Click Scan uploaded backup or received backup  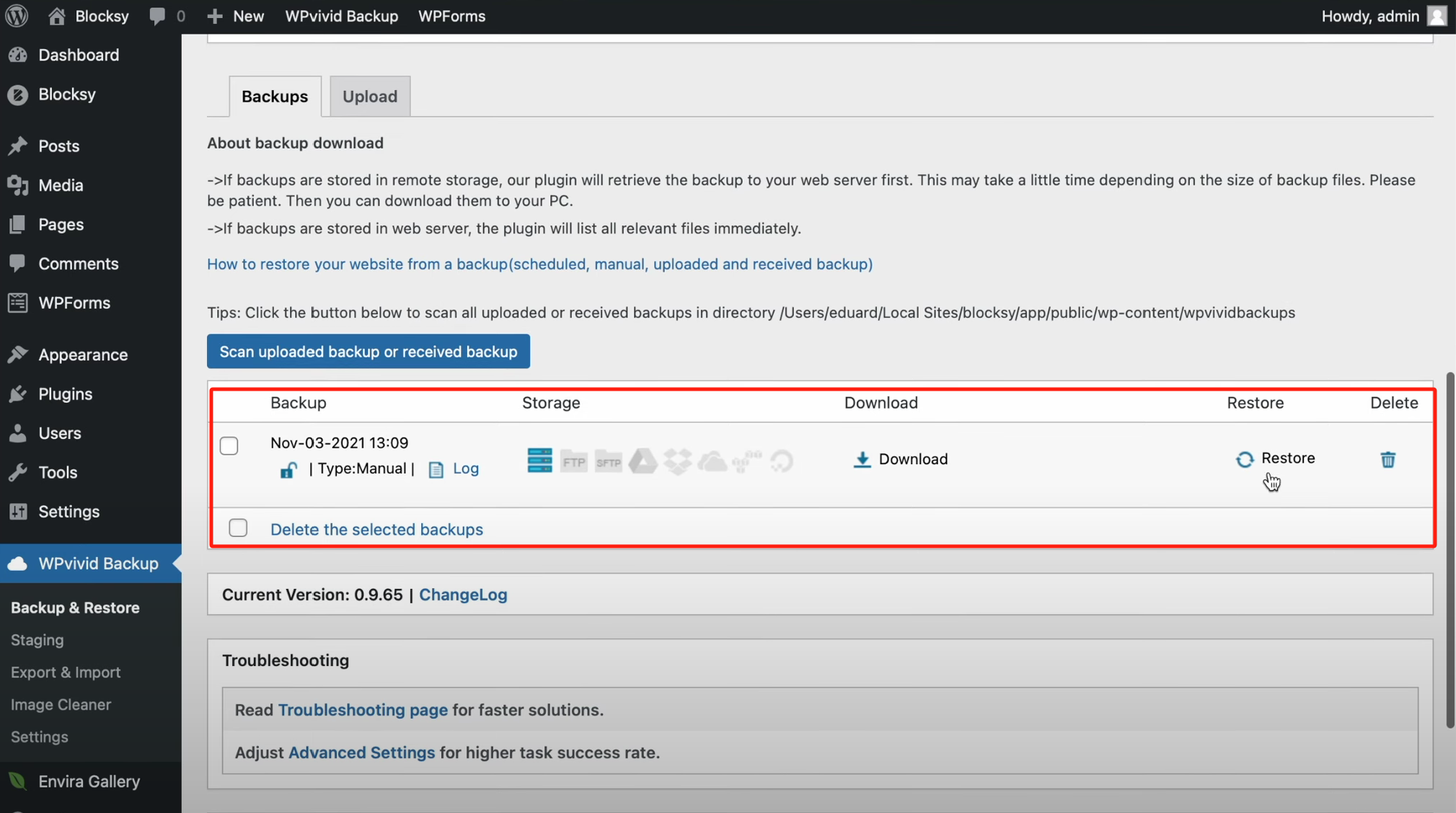point(369,352)
